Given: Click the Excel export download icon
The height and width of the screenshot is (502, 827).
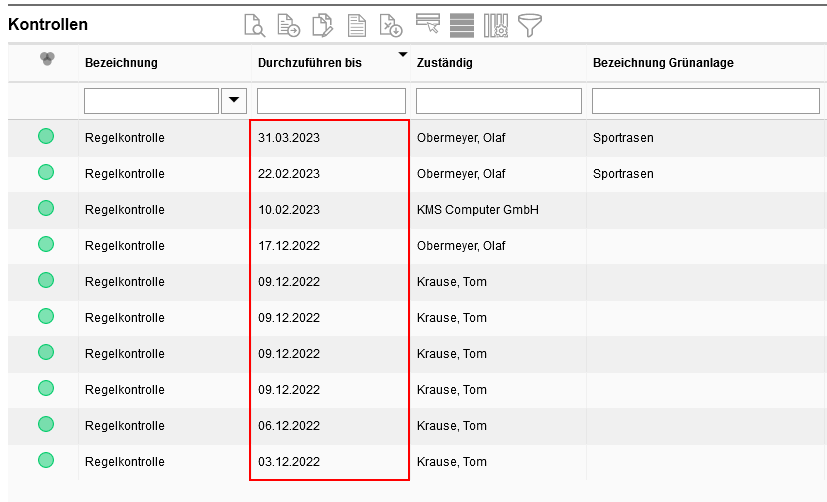Looking at the screenshot, I should pos(390,25).
